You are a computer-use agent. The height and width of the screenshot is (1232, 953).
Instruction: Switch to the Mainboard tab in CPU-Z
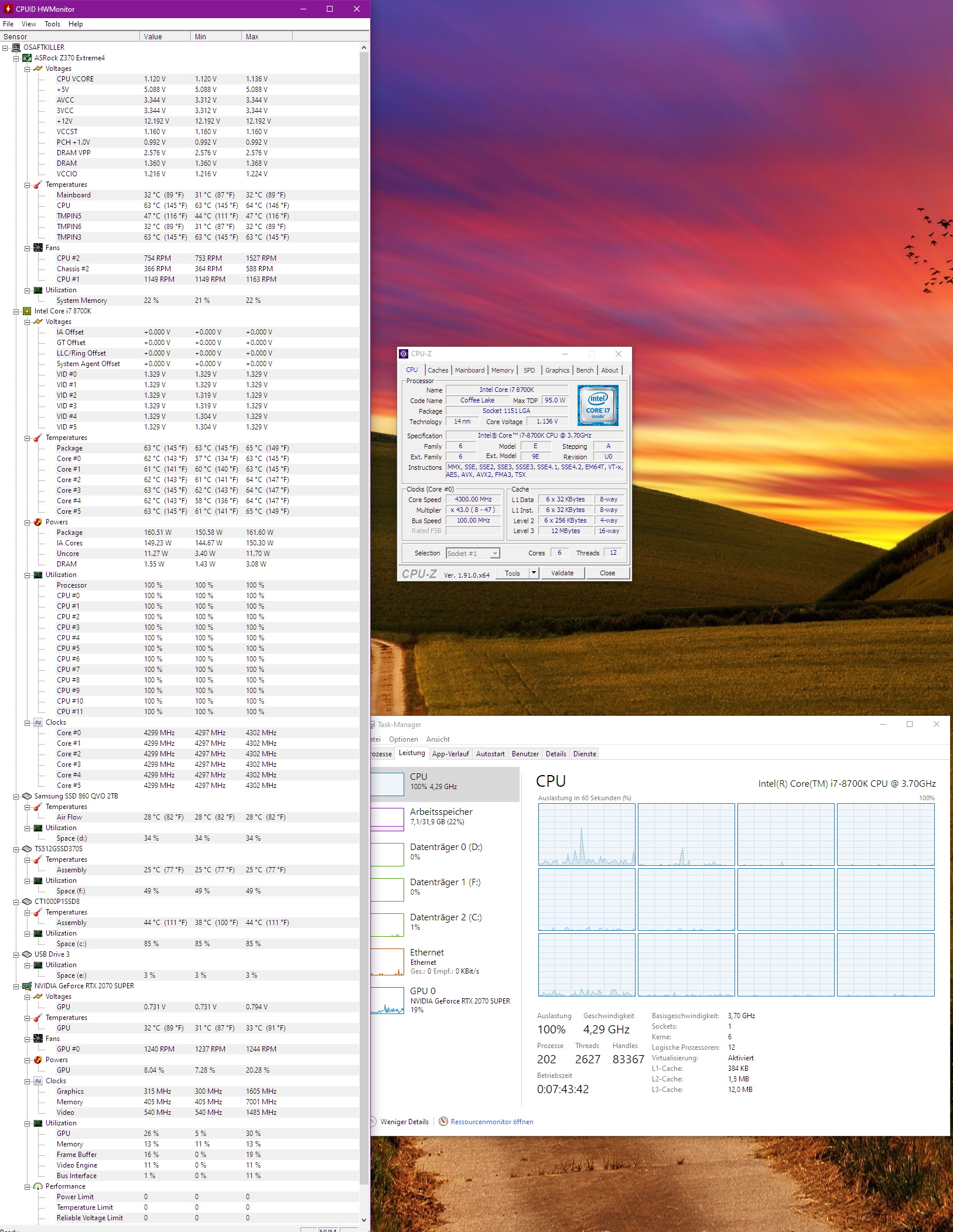point(470,370)
